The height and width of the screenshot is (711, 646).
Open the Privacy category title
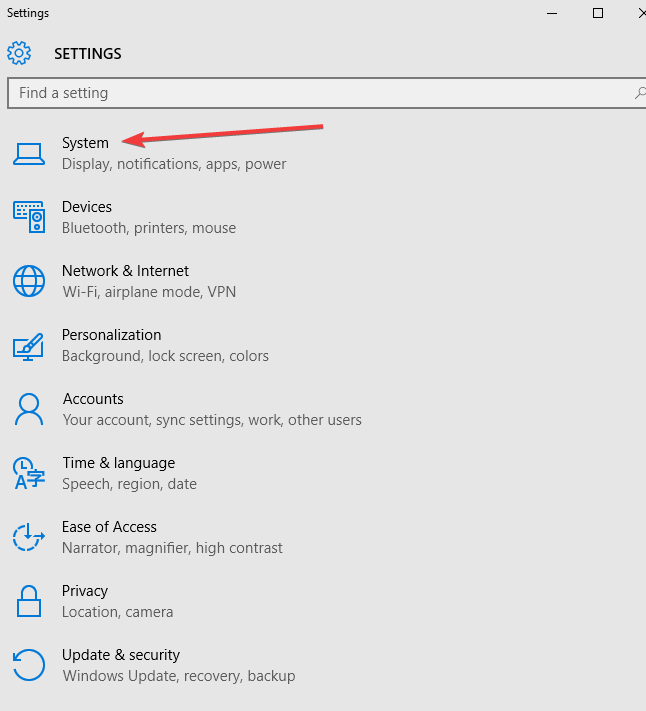85,591
